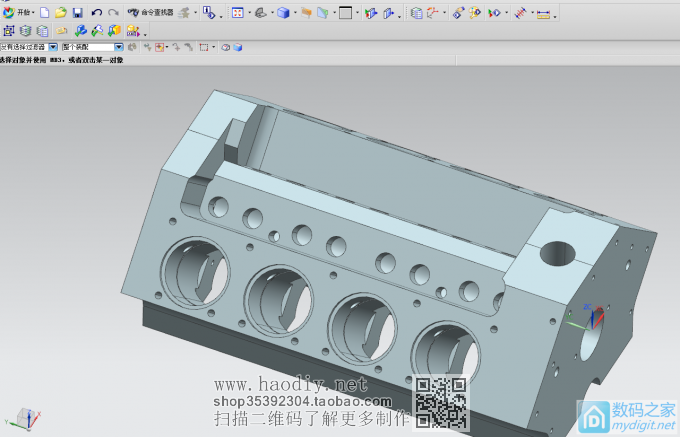
Task: Toggle the dashed rectangle selection mode
Action: coord(203,47)
